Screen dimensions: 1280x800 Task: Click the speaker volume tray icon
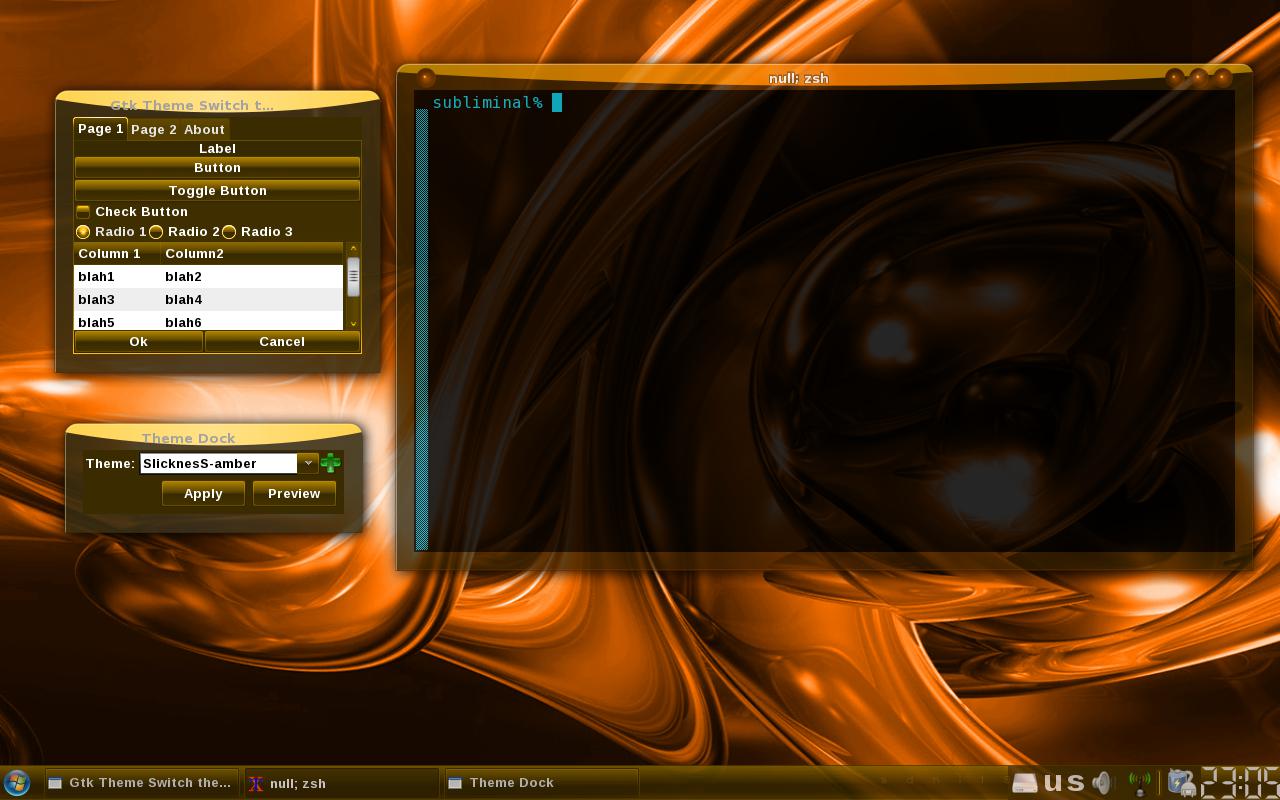1102,782
